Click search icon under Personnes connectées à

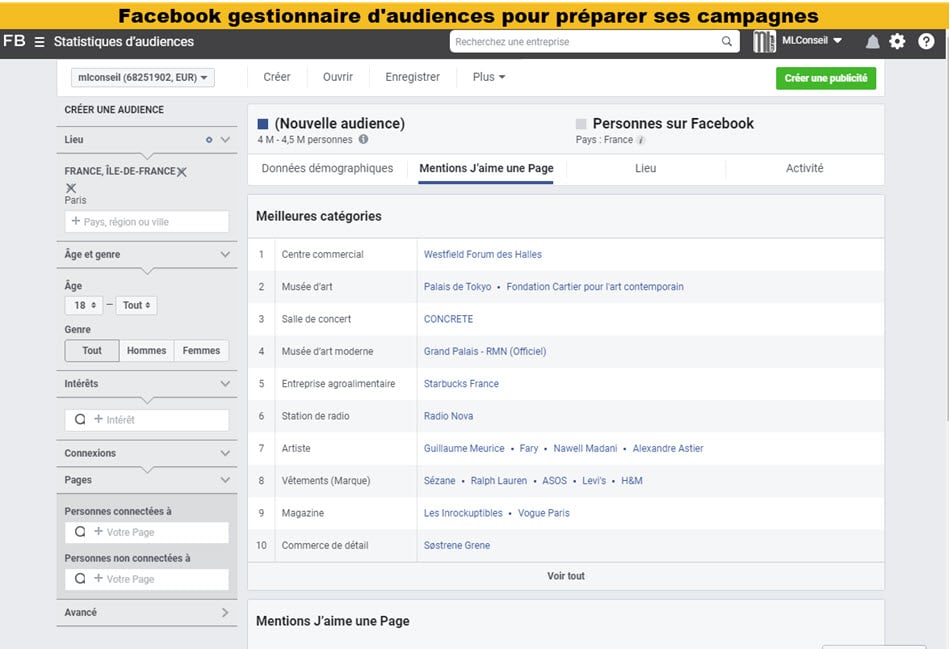pyautogui.click(x=80, y=531)
